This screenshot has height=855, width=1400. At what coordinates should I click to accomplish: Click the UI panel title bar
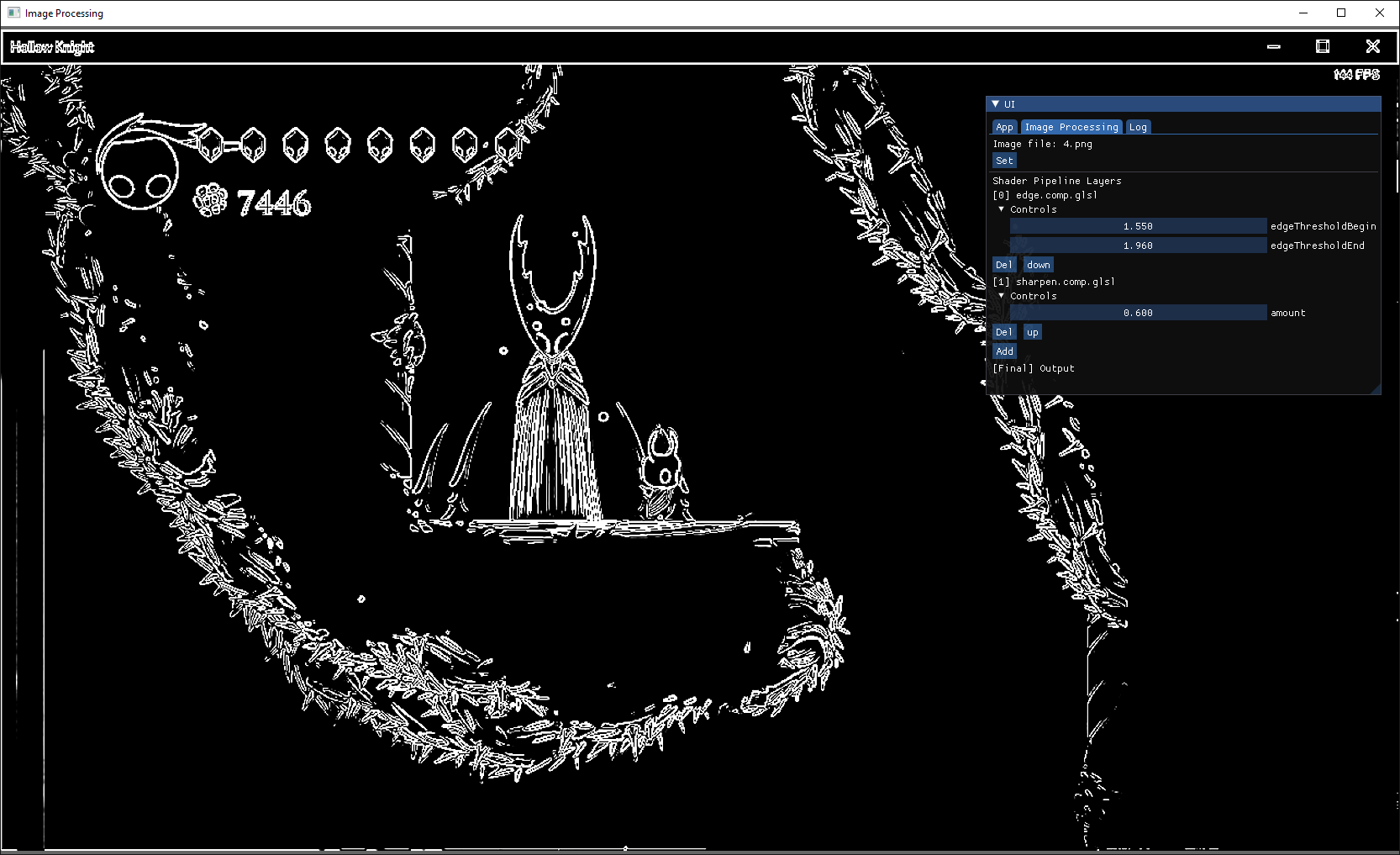1183,104
